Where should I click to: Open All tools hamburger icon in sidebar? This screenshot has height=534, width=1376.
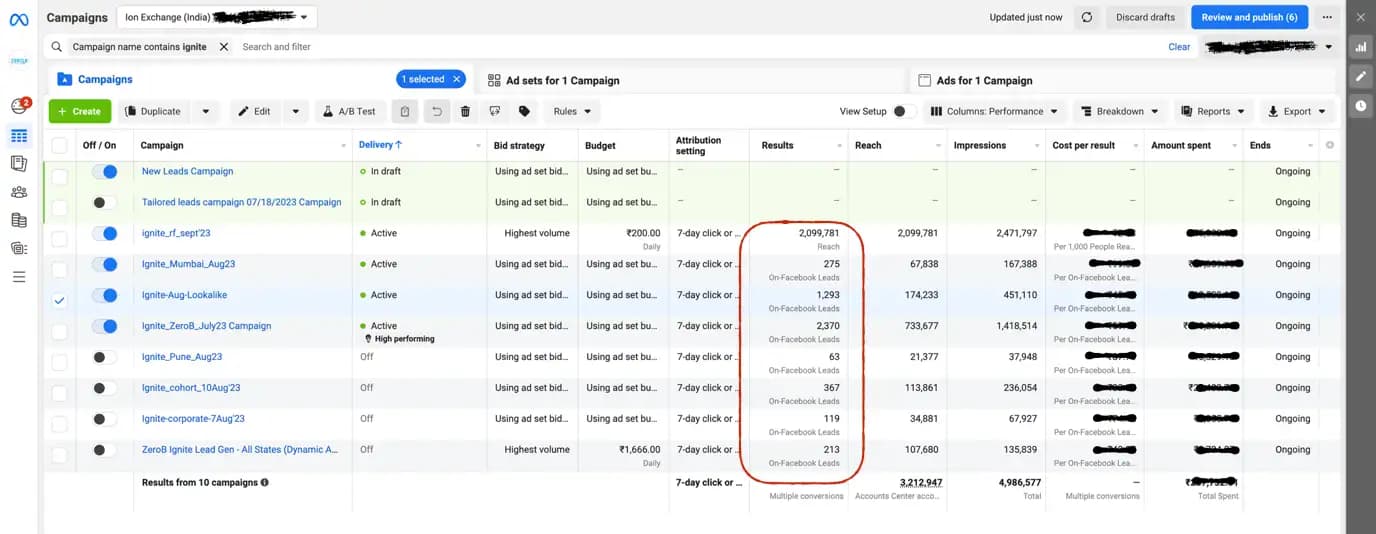click(19, 276)
